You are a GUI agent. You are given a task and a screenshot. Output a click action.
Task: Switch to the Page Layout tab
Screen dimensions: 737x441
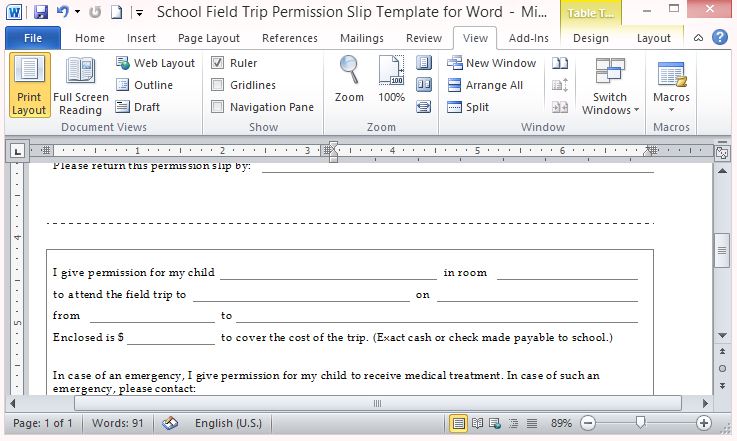coord(209,38)
